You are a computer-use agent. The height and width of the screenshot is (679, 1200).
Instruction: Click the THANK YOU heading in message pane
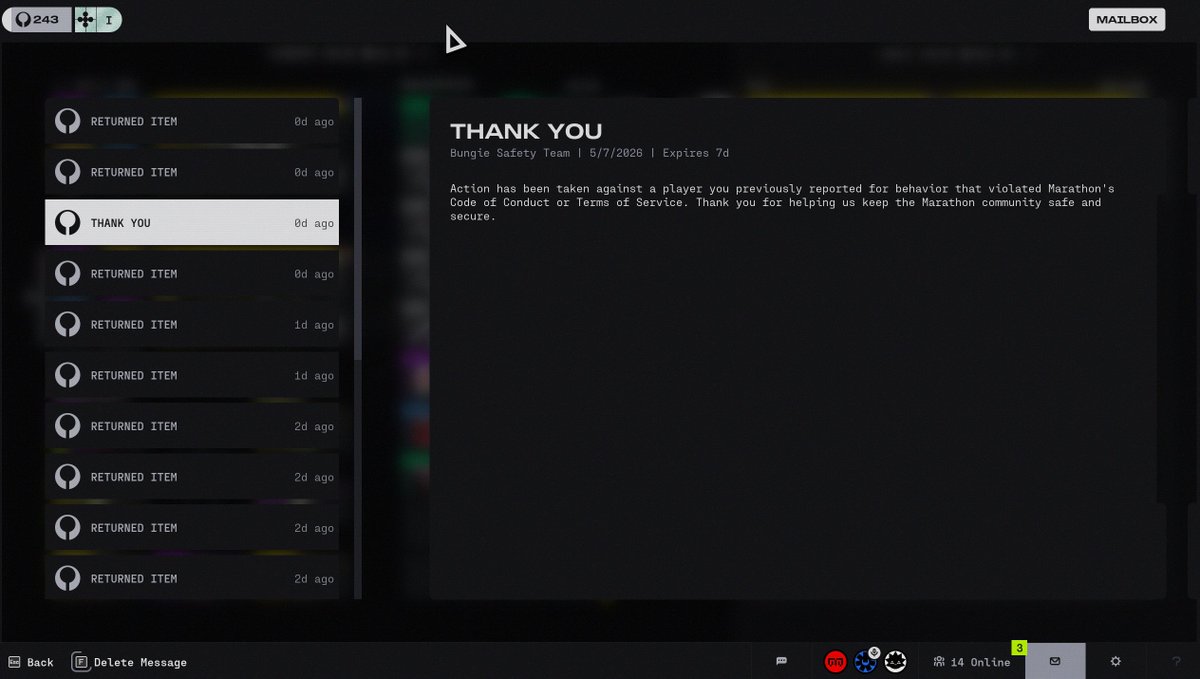coord(526,131)
